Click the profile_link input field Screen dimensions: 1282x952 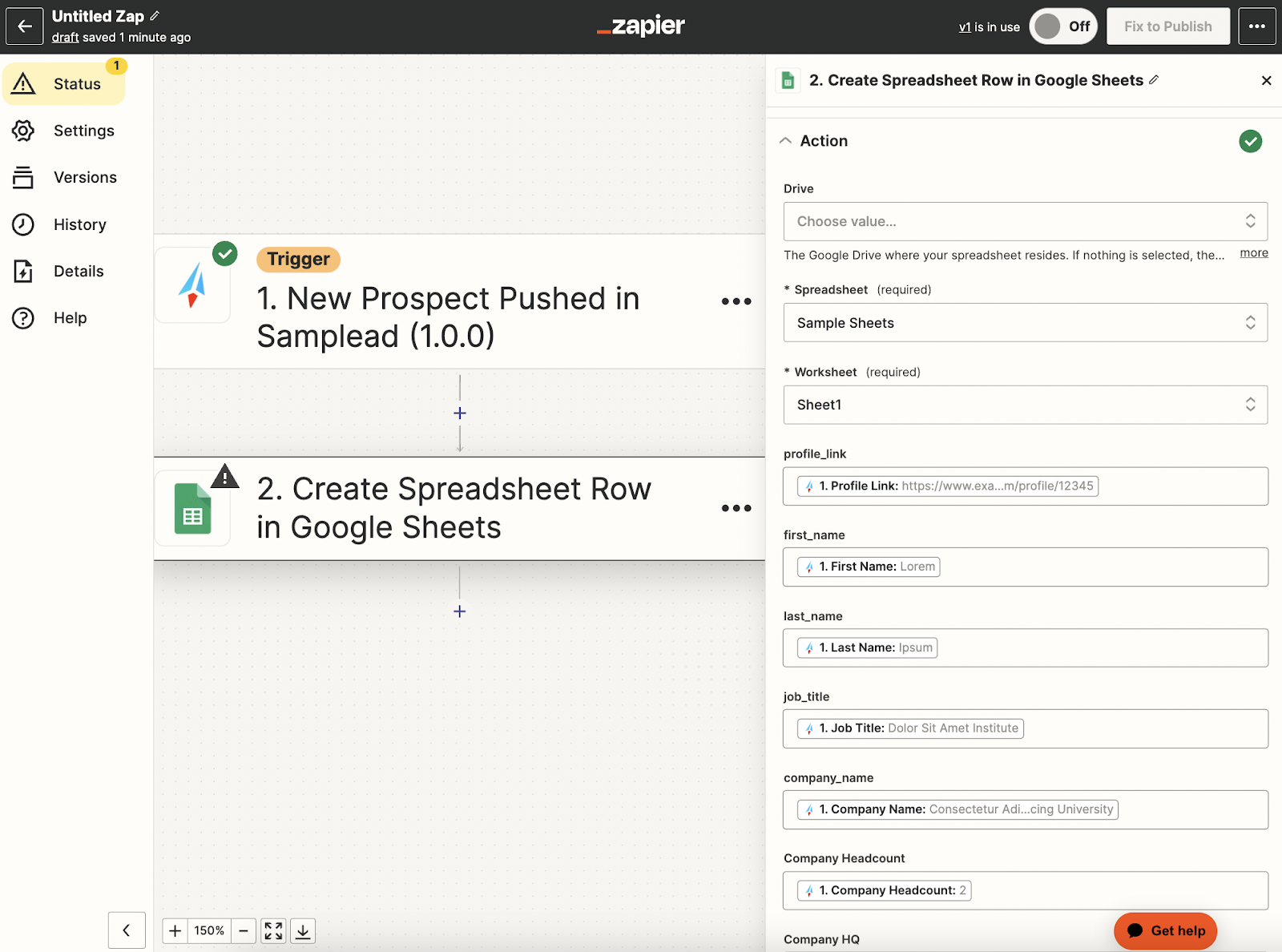[x=1025, y=486]
